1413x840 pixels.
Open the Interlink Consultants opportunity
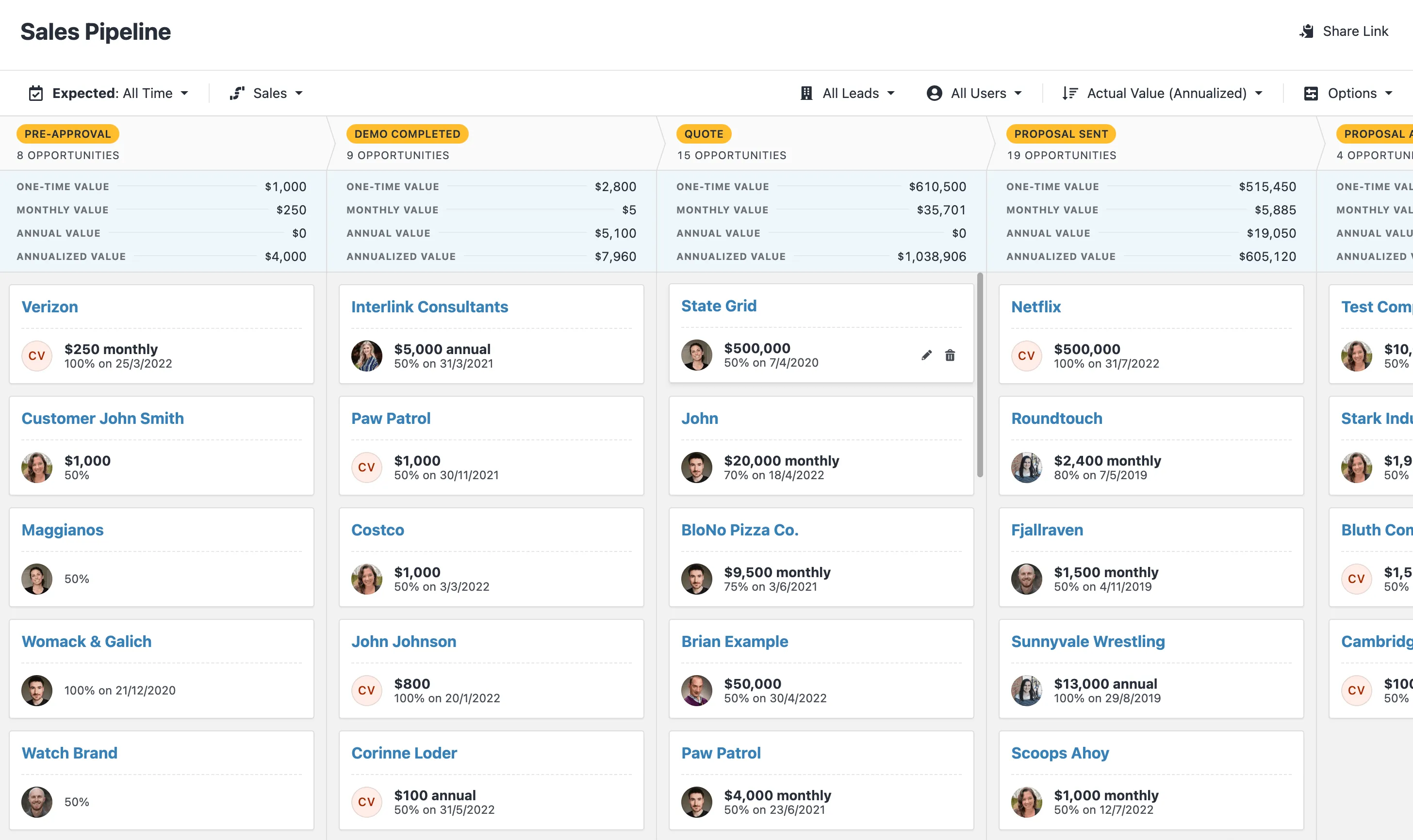(x=429, y=307)
